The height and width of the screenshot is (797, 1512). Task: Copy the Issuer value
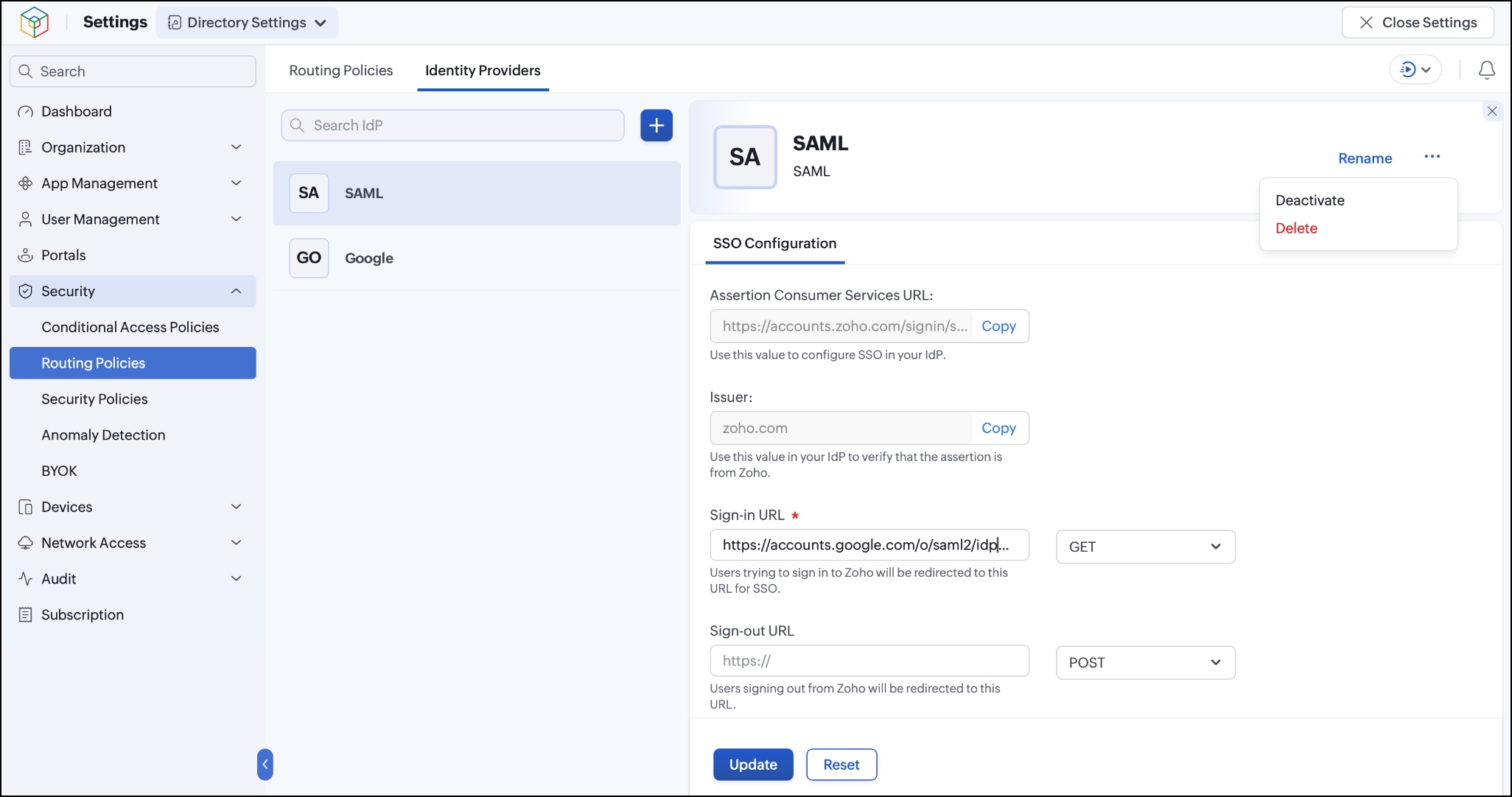click(x=998, y=428)
